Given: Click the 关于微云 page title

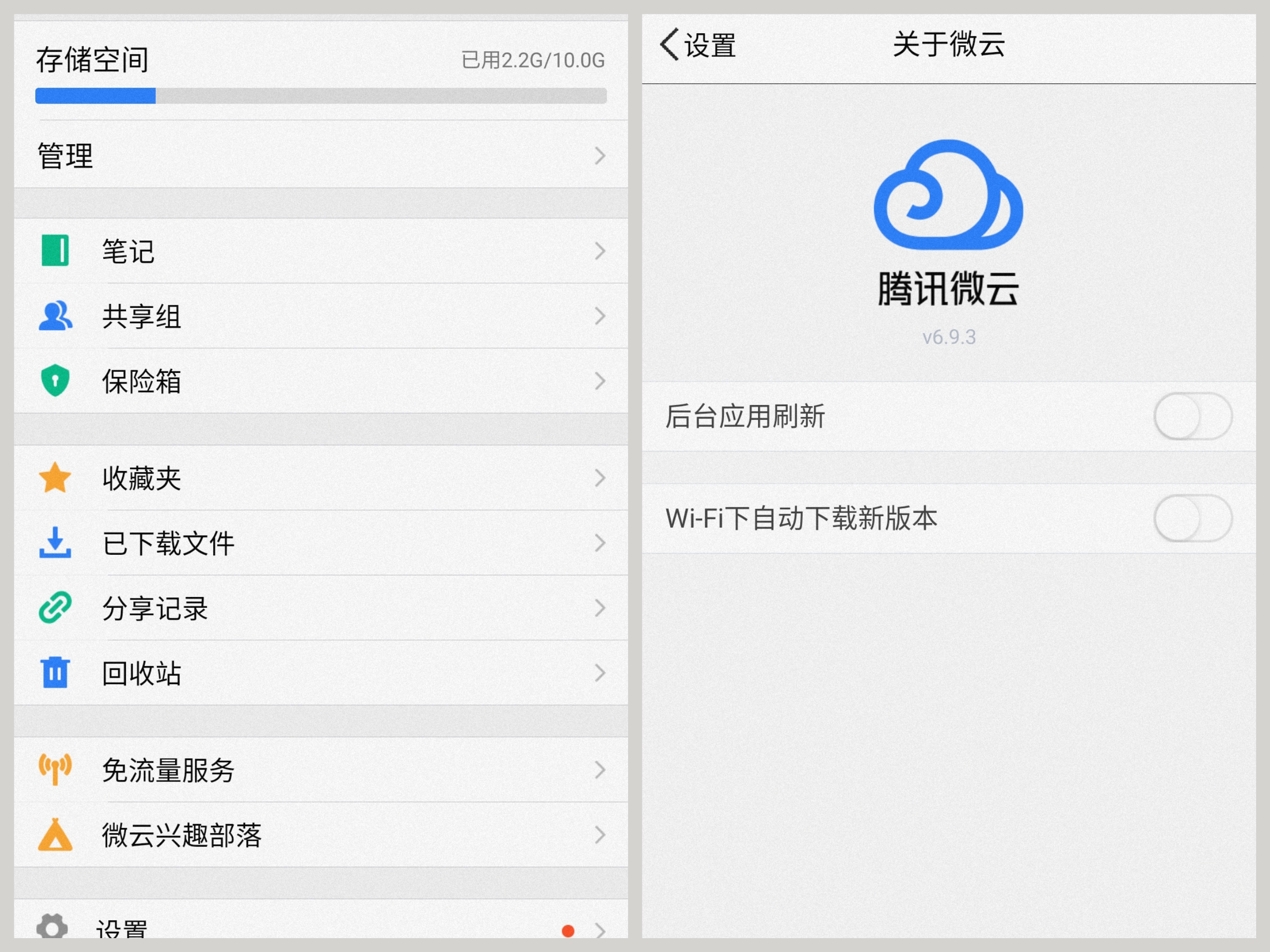Looking at the screenshot, I should 949,44.
